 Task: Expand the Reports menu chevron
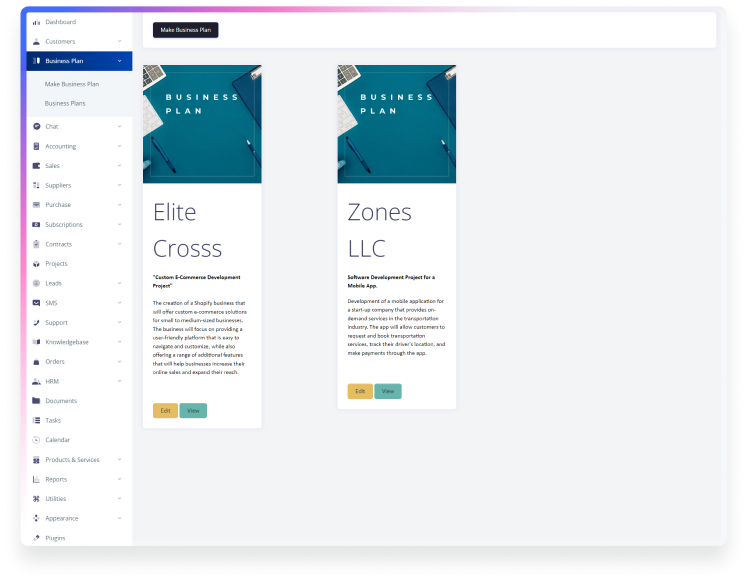[120, 480]
